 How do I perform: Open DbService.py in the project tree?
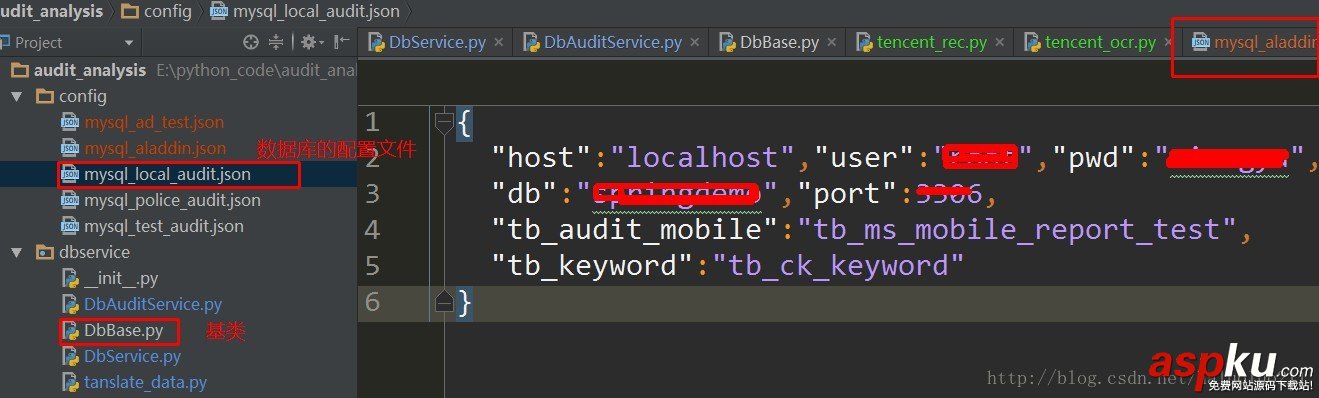pyautogui.click(x=133, y=357)
